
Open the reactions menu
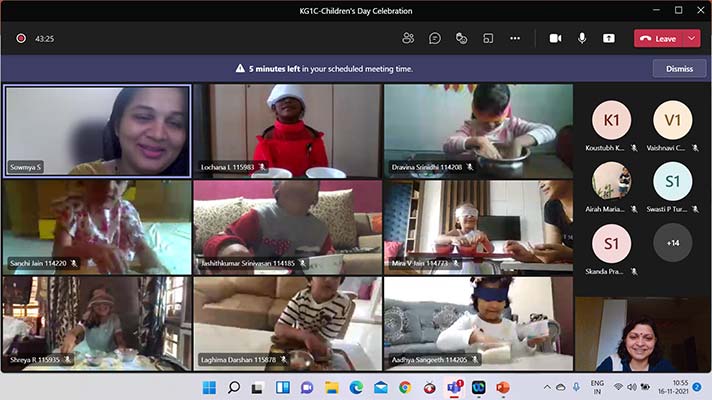461,38
